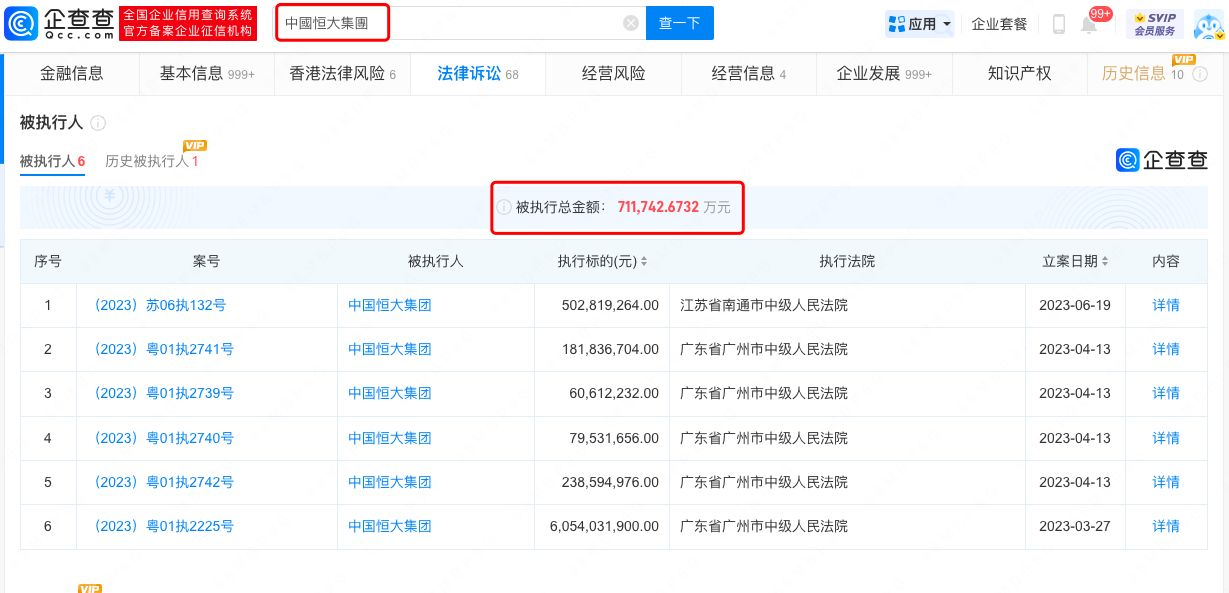Open the 应用 dropdown menu
Image resolution: width=1229 pixels, height=593 pixels.
[920, 24]
